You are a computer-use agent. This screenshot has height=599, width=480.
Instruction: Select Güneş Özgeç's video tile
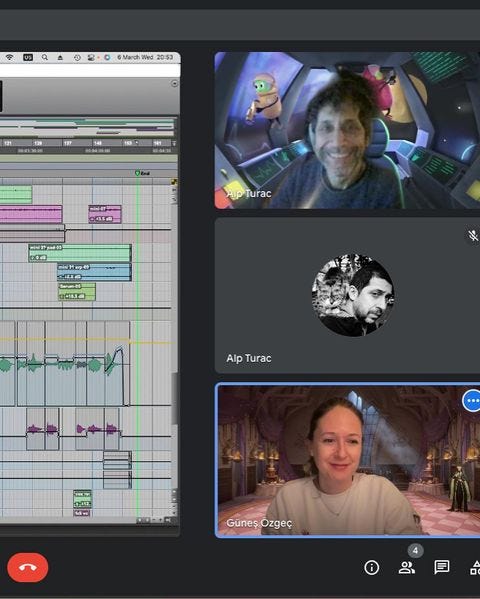348,460
